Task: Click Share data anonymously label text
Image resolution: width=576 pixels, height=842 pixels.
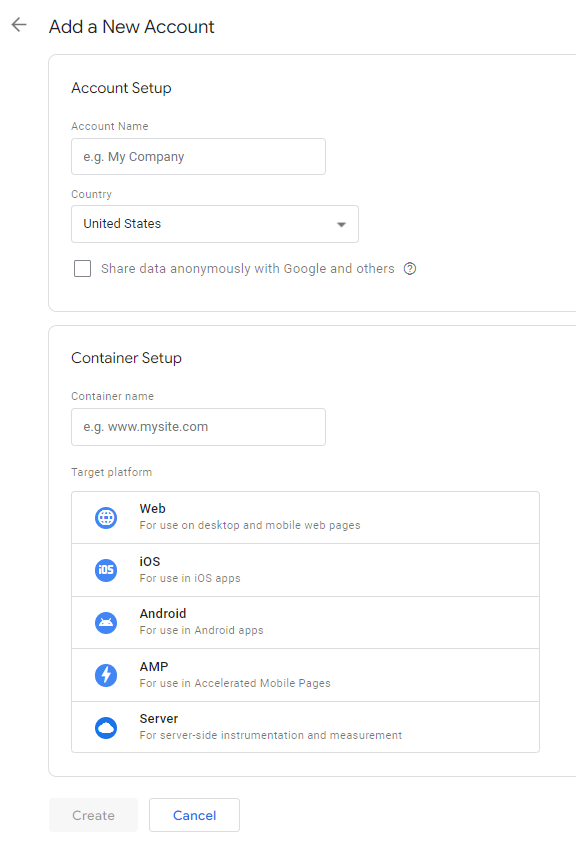Action: [x=247, y=268]
